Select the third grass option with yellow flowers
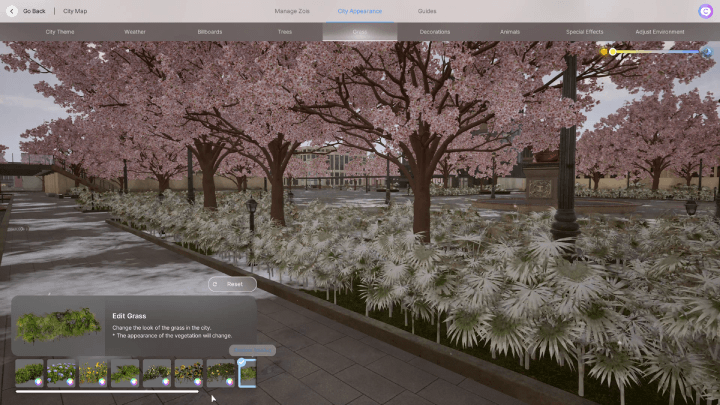Screen dimensions: 720x405 click(x=93, y=373)
